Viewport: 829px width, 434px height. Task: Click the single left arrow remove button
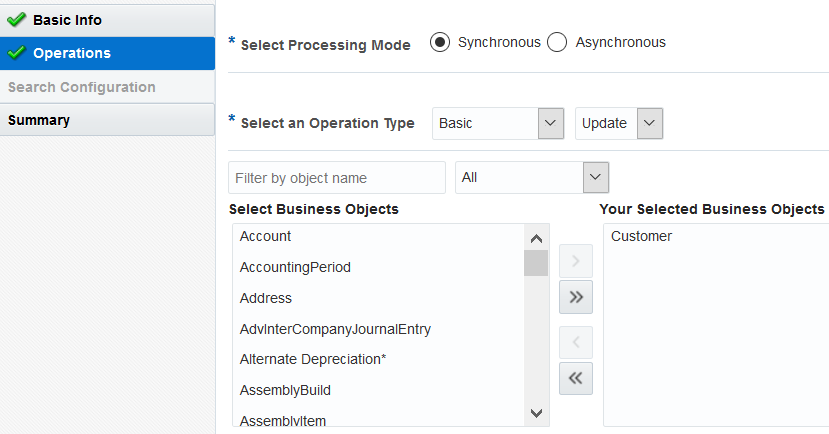(x=576, y=342)
